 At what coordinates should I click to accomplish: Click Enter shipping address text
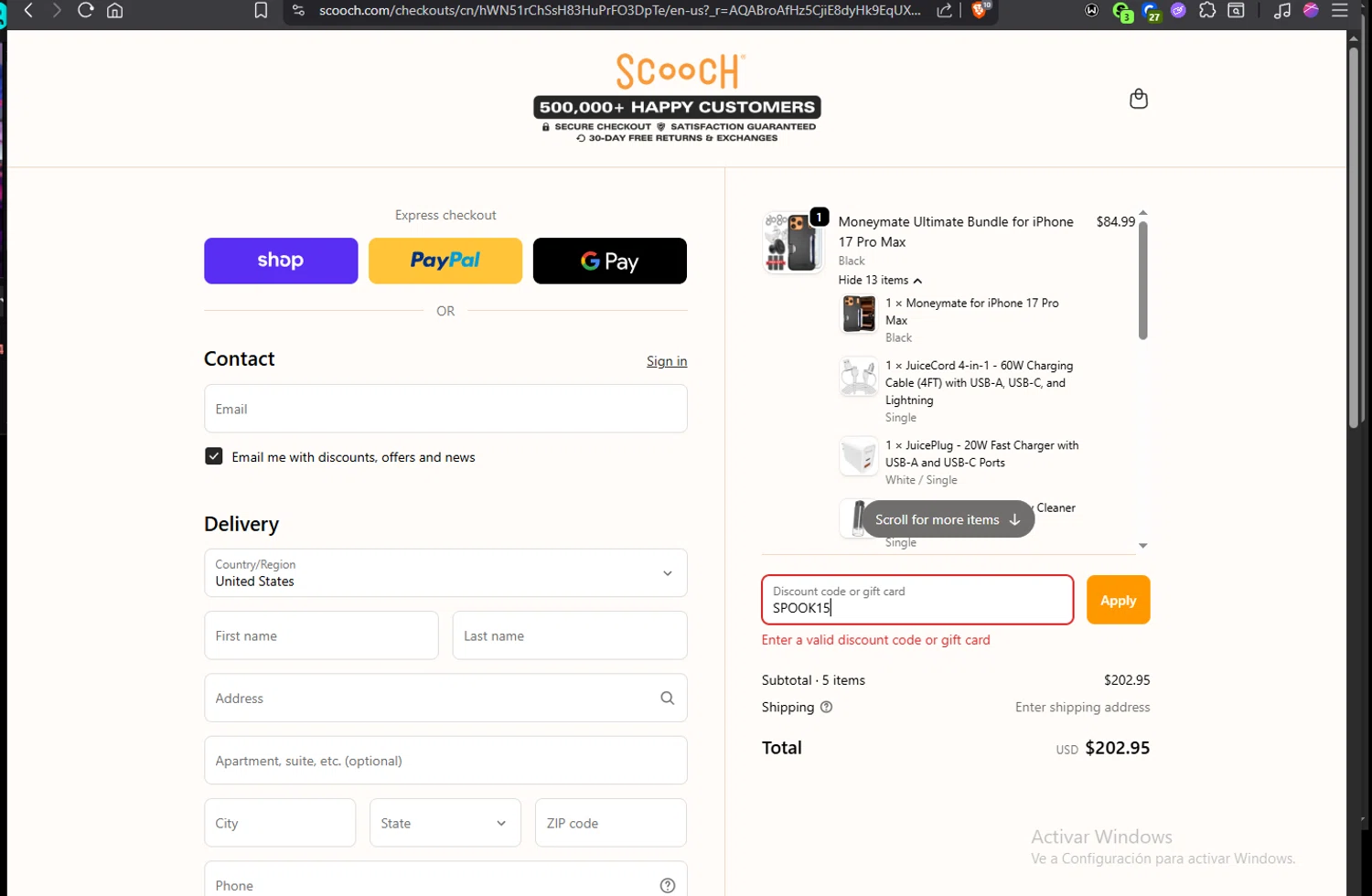[1083, 707]
